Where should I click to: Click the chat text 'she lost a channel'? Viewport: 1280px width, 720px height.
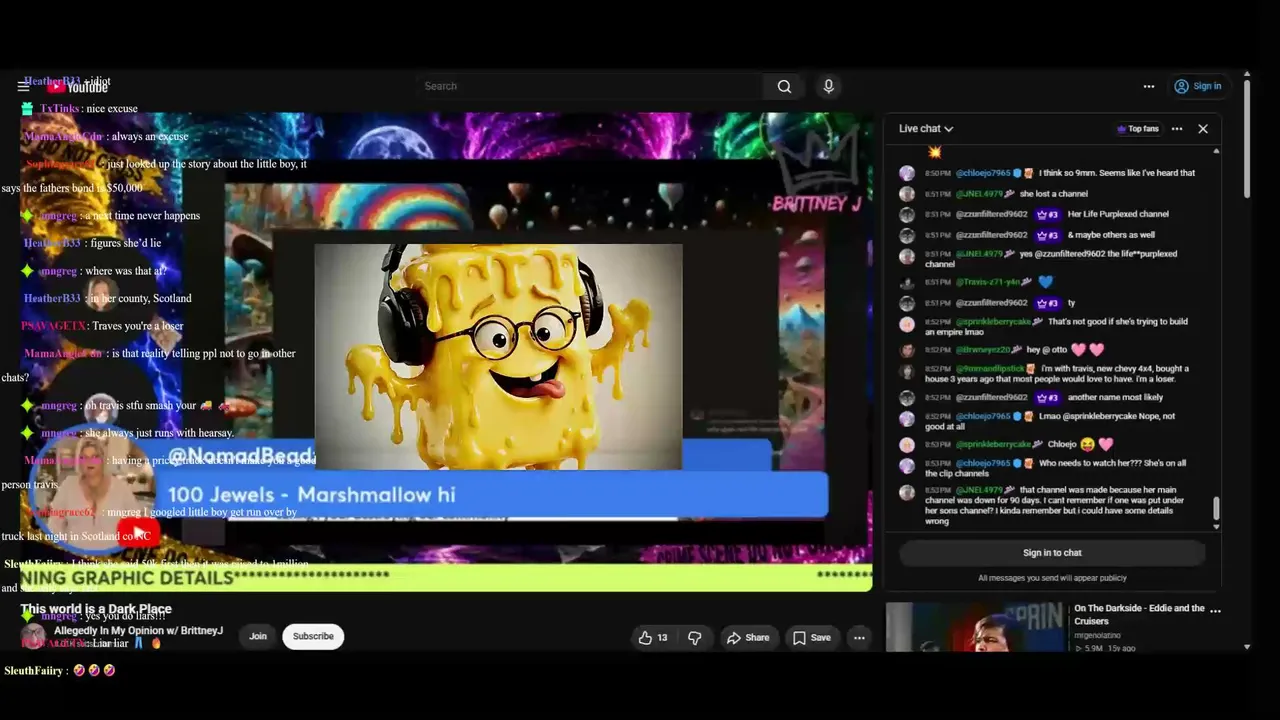click(x=1054, y=194)
